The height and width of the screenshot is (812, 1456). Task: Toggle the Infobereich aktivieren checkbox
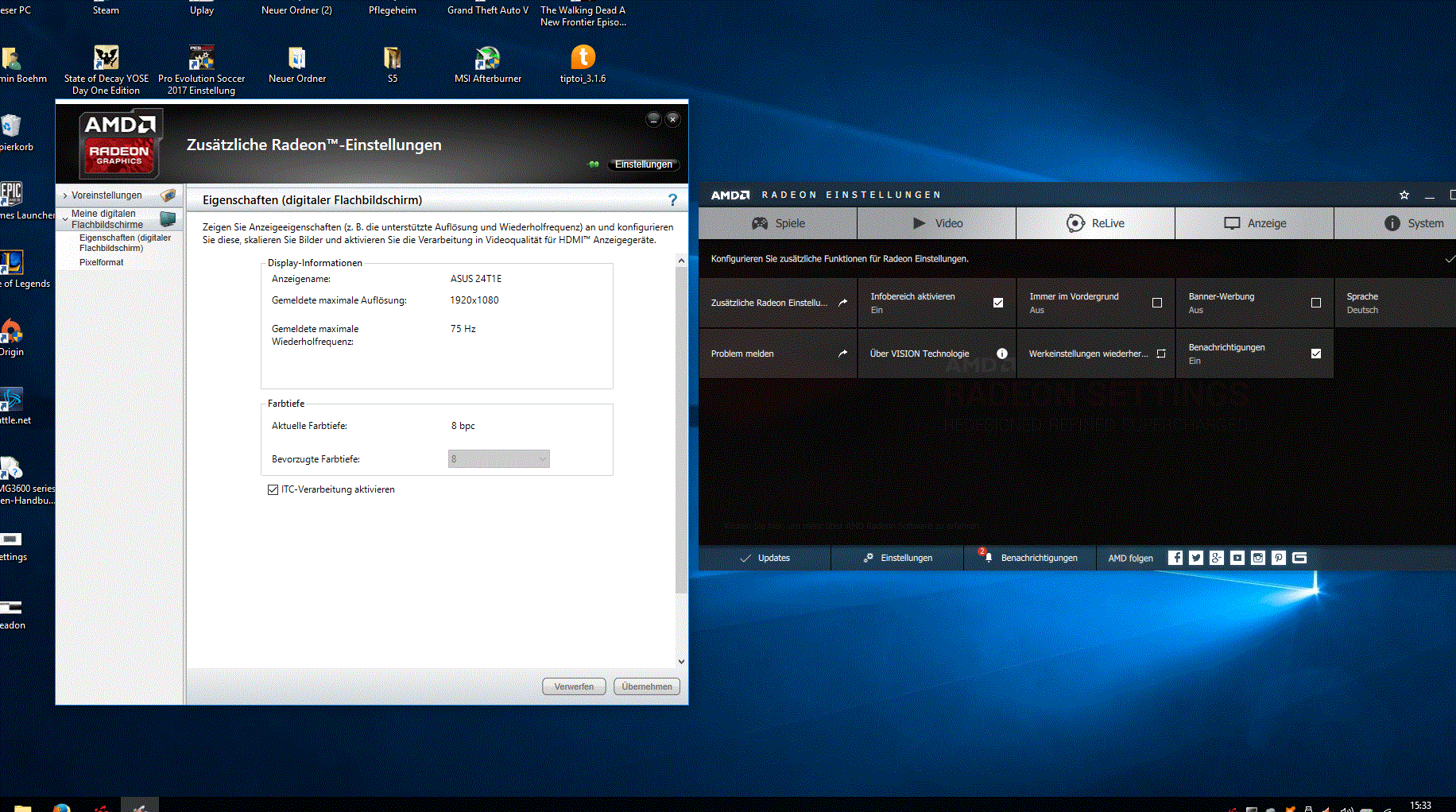point(998,303)
